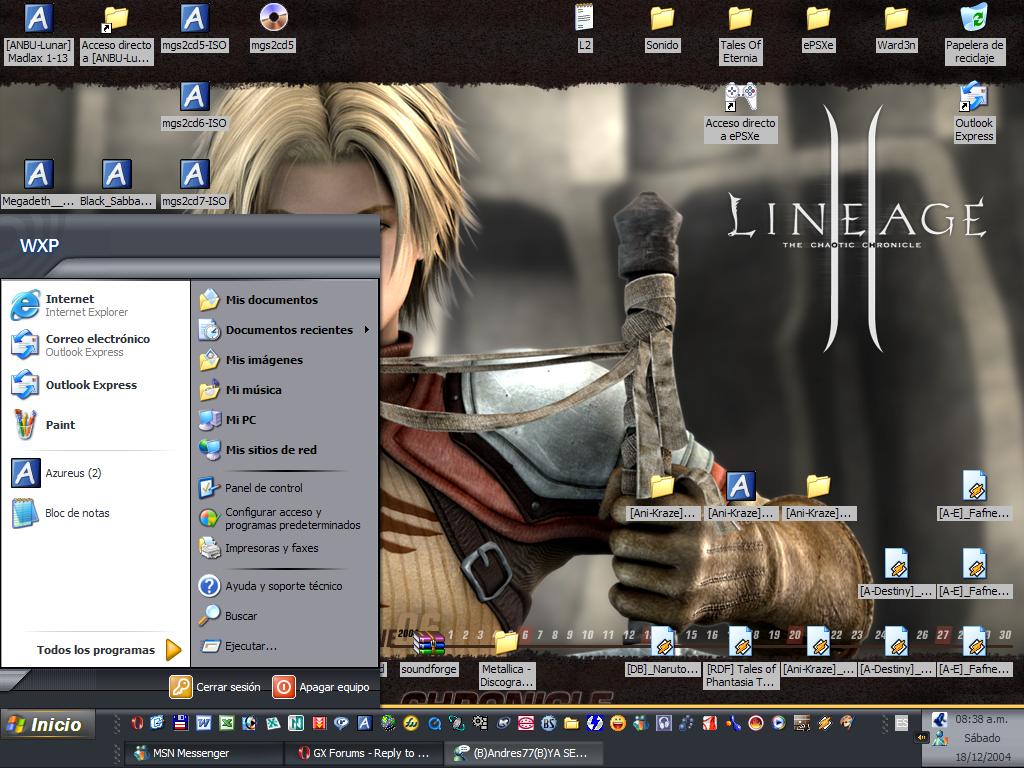Expand the Documentos recientes submenu arrow
The width and height of the screenshot is (1024, 768).
[x=367, y=330]
